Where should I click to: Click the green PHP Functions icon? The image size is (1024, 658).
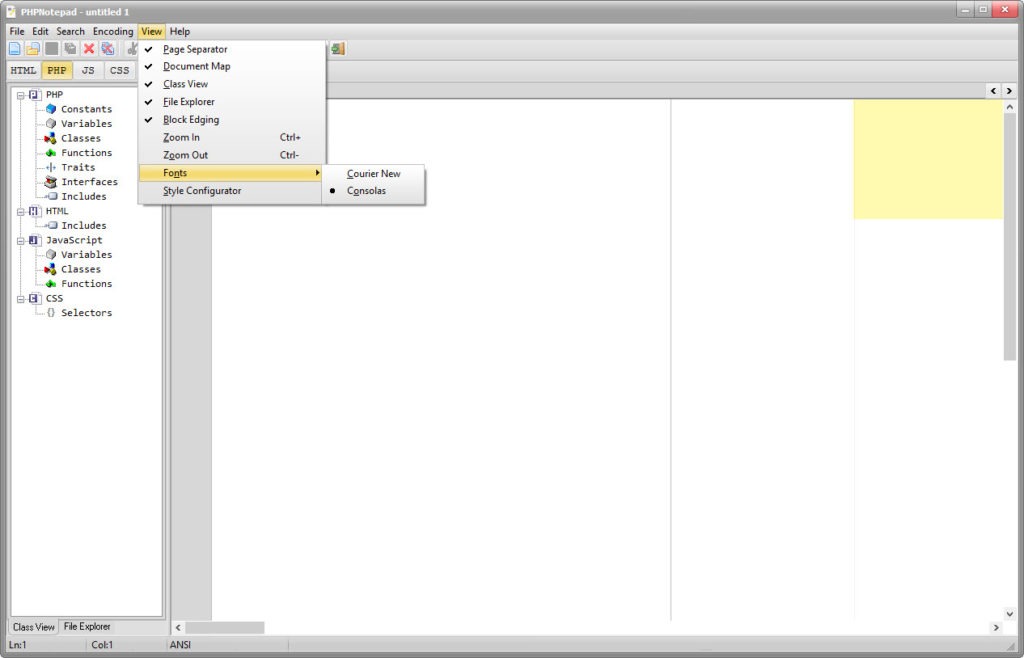click(x=50, y=153)
